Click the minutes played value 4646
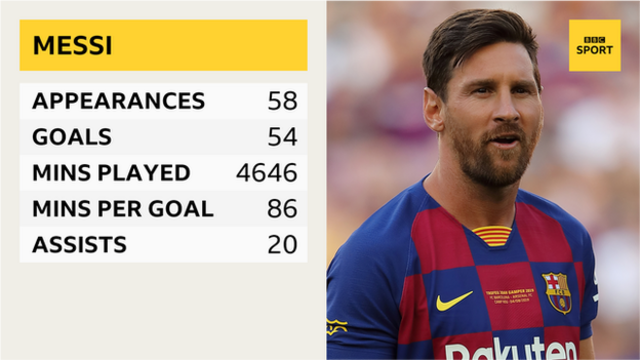The width and height of the screenshot is (640, 360). point(267,172)
